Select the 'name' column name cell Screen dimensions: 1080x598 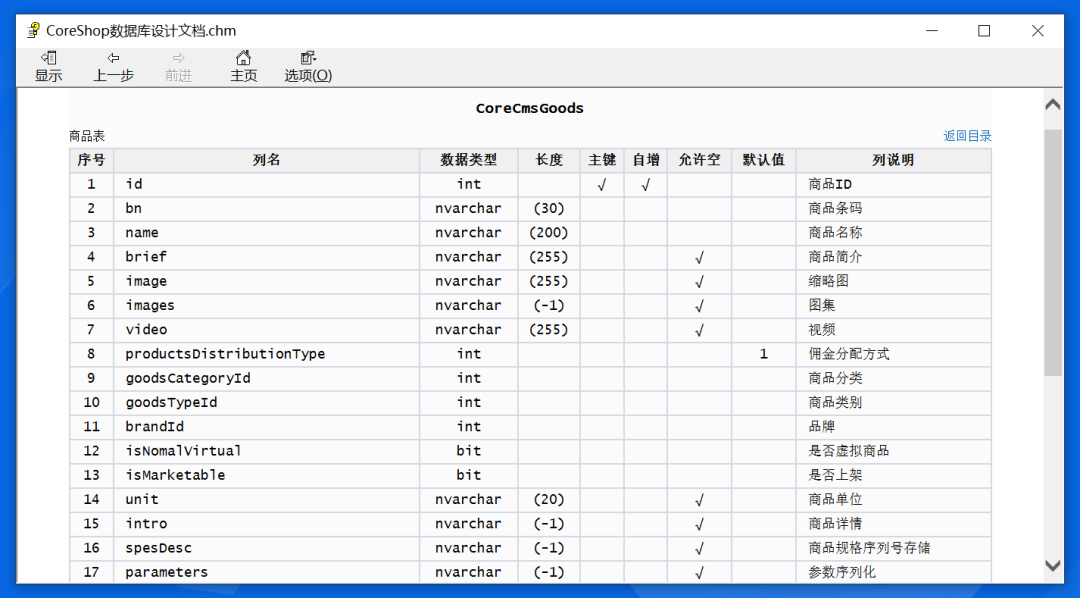click(x=267, y=232)
